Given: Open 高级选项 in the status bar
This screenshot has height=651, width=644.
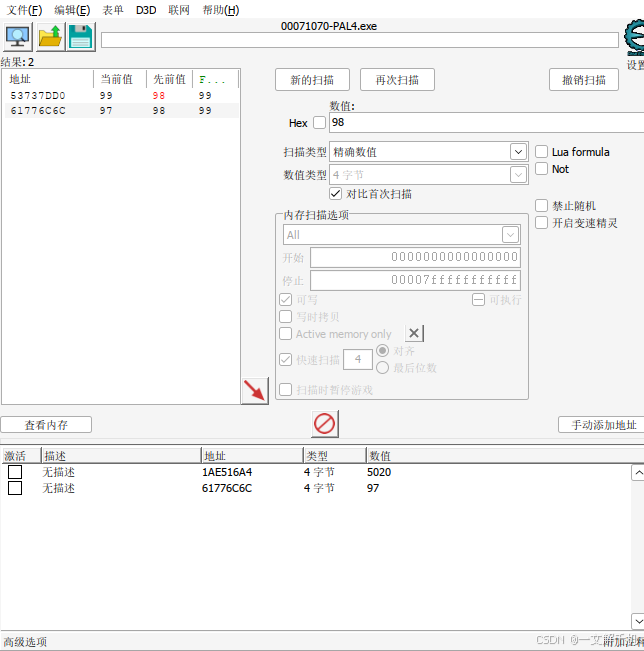Looking at the screenshot, I should click(x=25, y=642).
